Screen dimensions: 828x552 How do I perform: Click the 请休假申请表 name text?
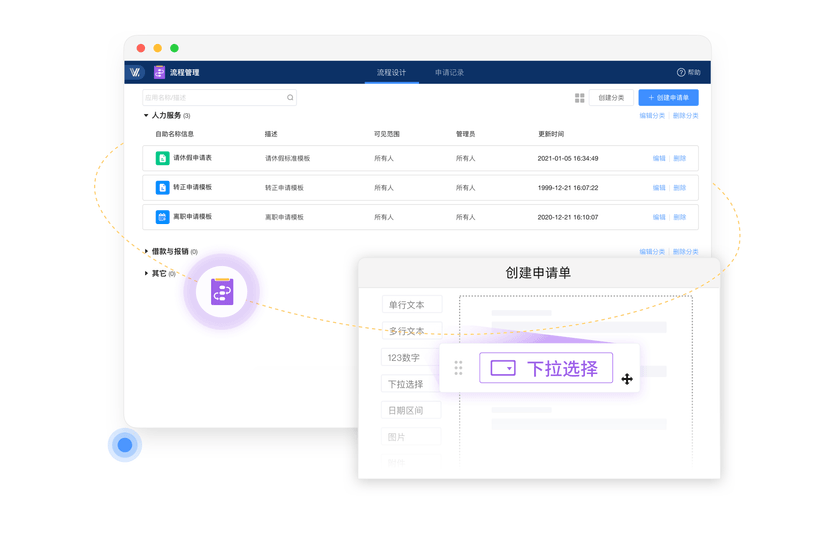click(193, 158)
